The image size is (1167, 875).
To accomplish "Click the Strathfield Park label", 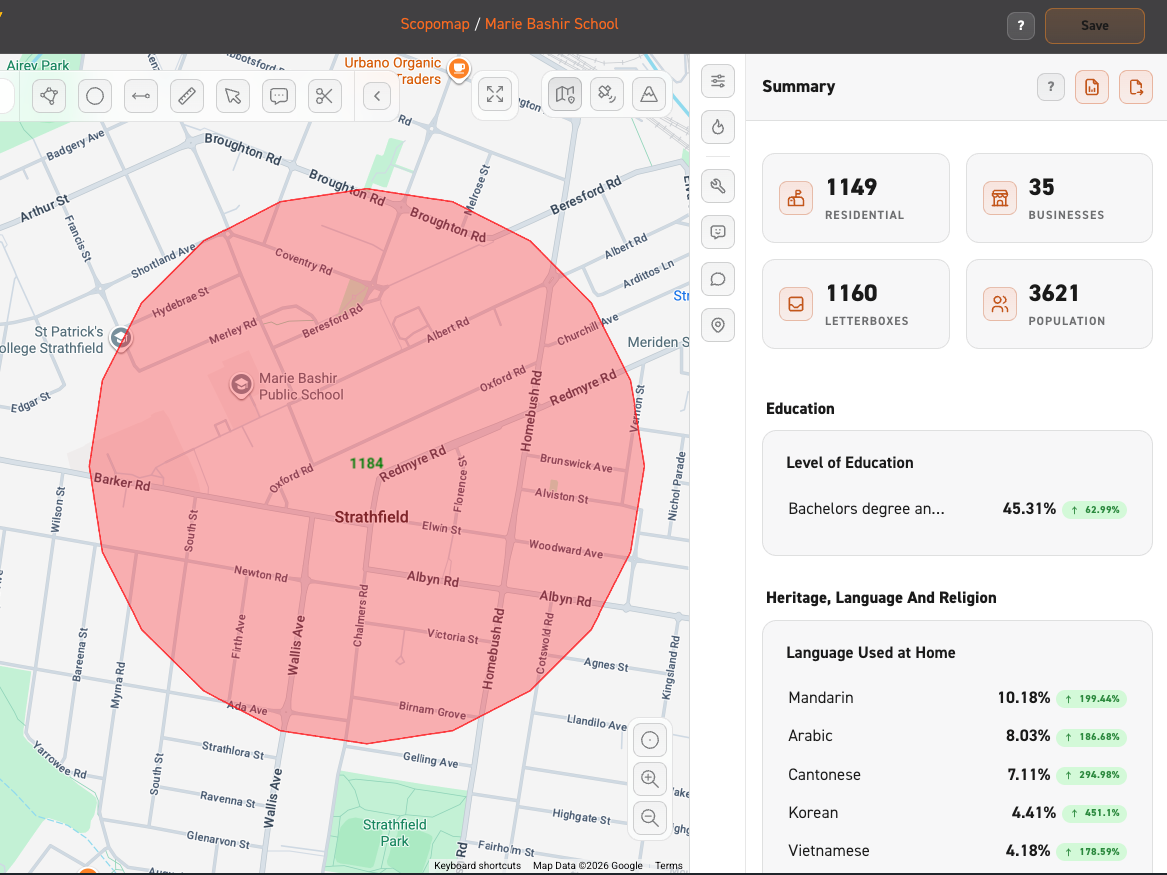I will 394,833.
